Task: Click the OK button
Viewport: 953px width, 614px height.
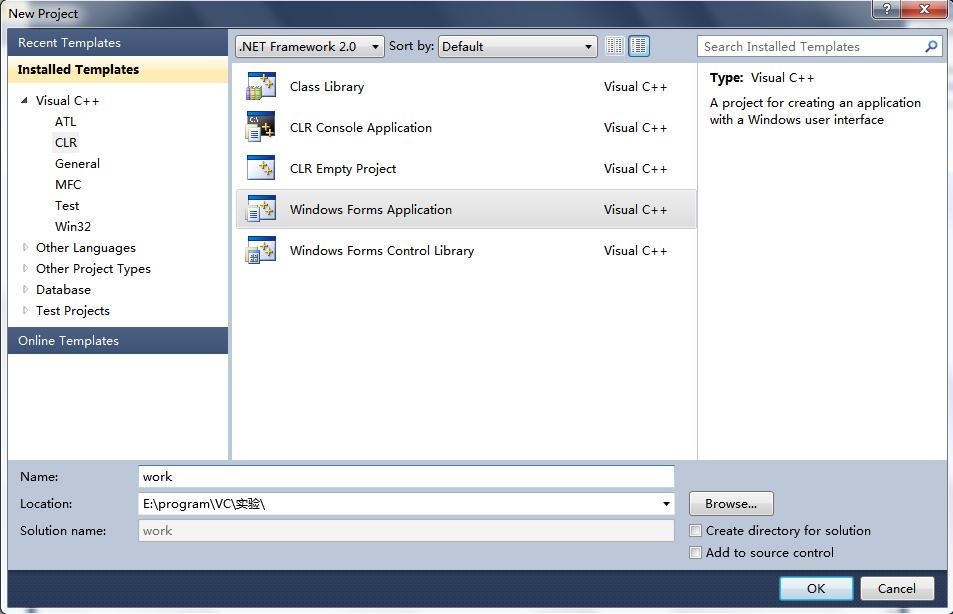Action: pyautogui.click(x=816, y=588)
